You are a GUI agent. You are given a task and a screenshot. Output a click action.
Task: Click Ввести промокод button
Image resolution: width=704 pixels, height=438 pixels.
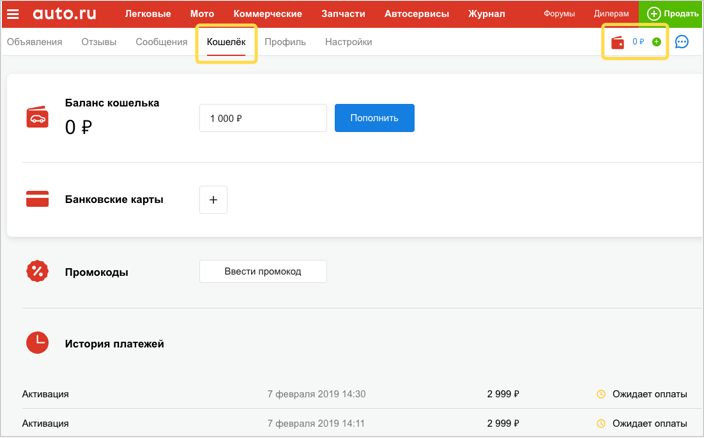[x=263, y=271]
